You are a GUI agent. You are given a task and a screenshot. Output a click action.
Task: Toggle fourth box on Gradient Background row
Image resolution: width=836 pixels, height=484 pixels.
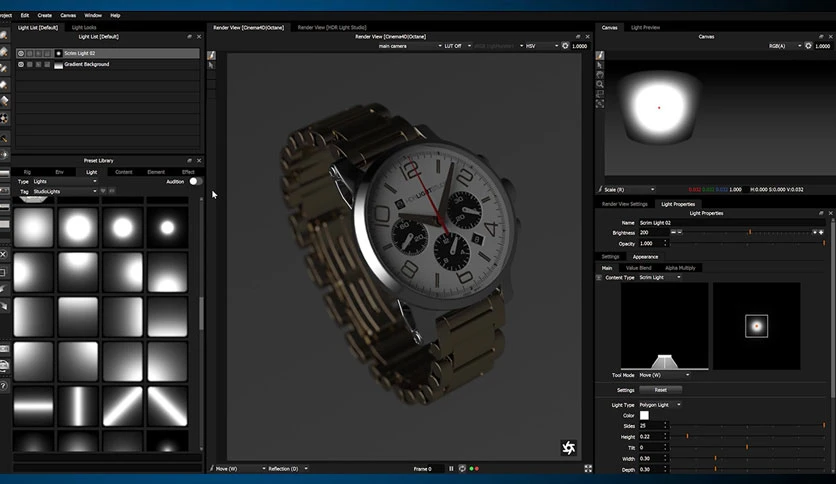tap(47, 64)
